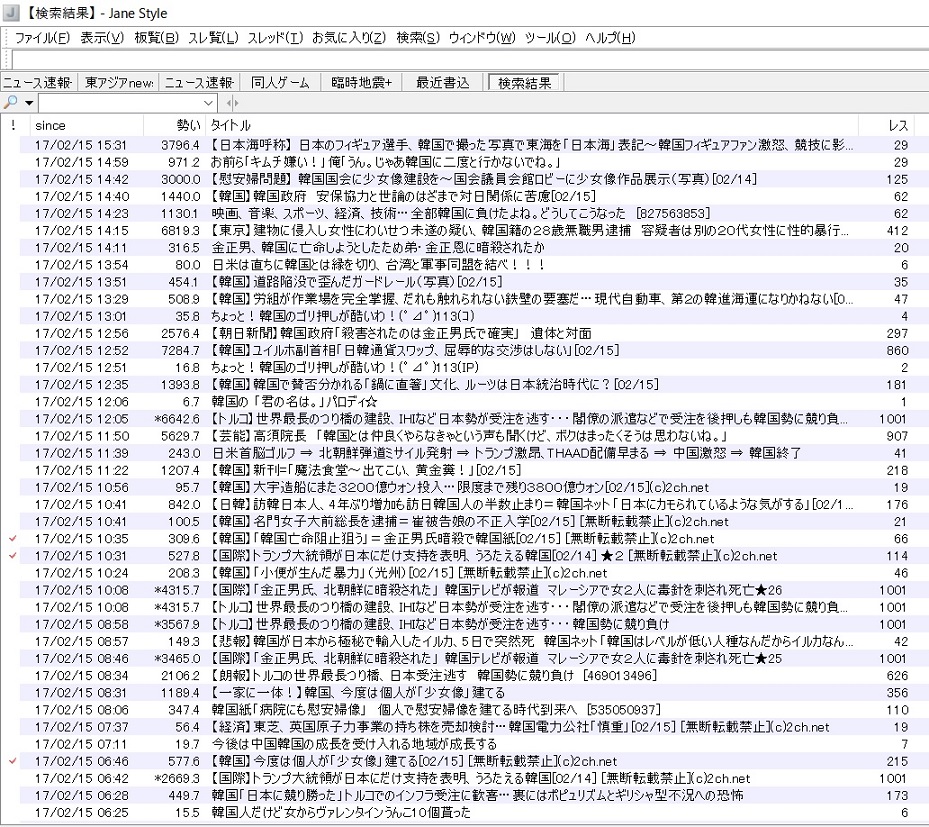
Task: Focus the search text input field
Action: pos(120,103)
